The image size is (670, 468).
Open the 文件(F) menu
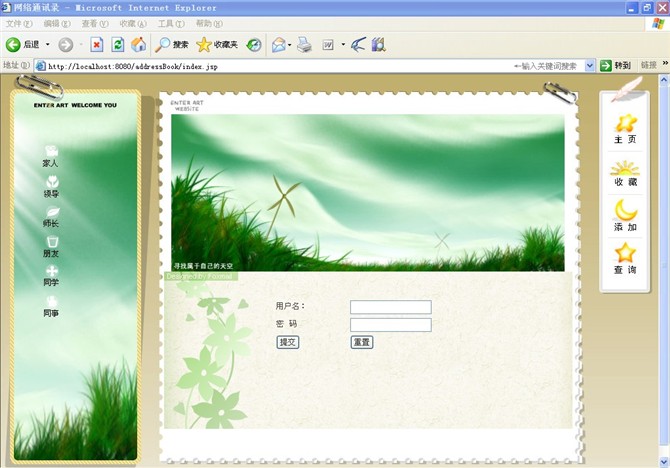pyautogui.click(x=19, y=23)
